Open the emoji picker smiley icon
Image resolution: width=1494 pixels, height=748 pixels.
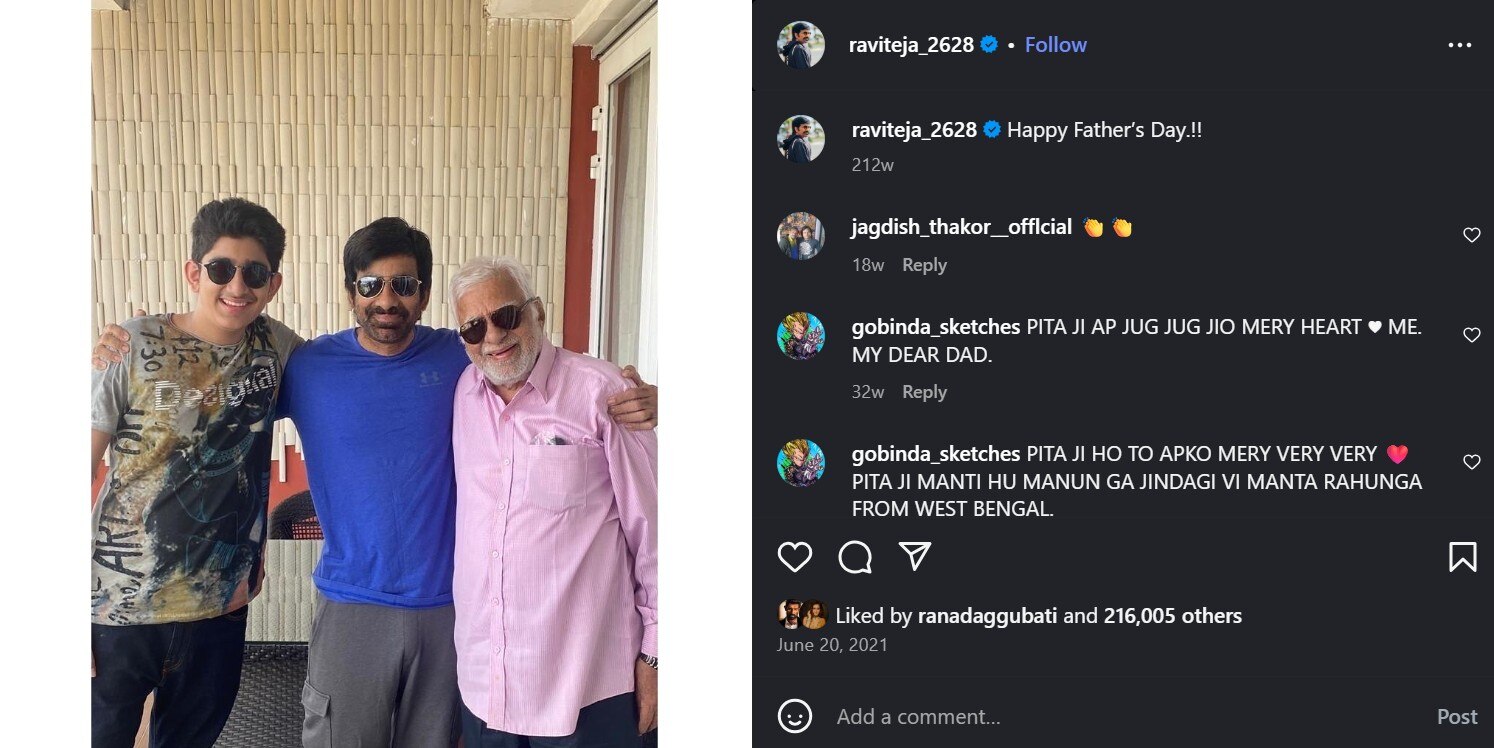[x=795, y=716]
